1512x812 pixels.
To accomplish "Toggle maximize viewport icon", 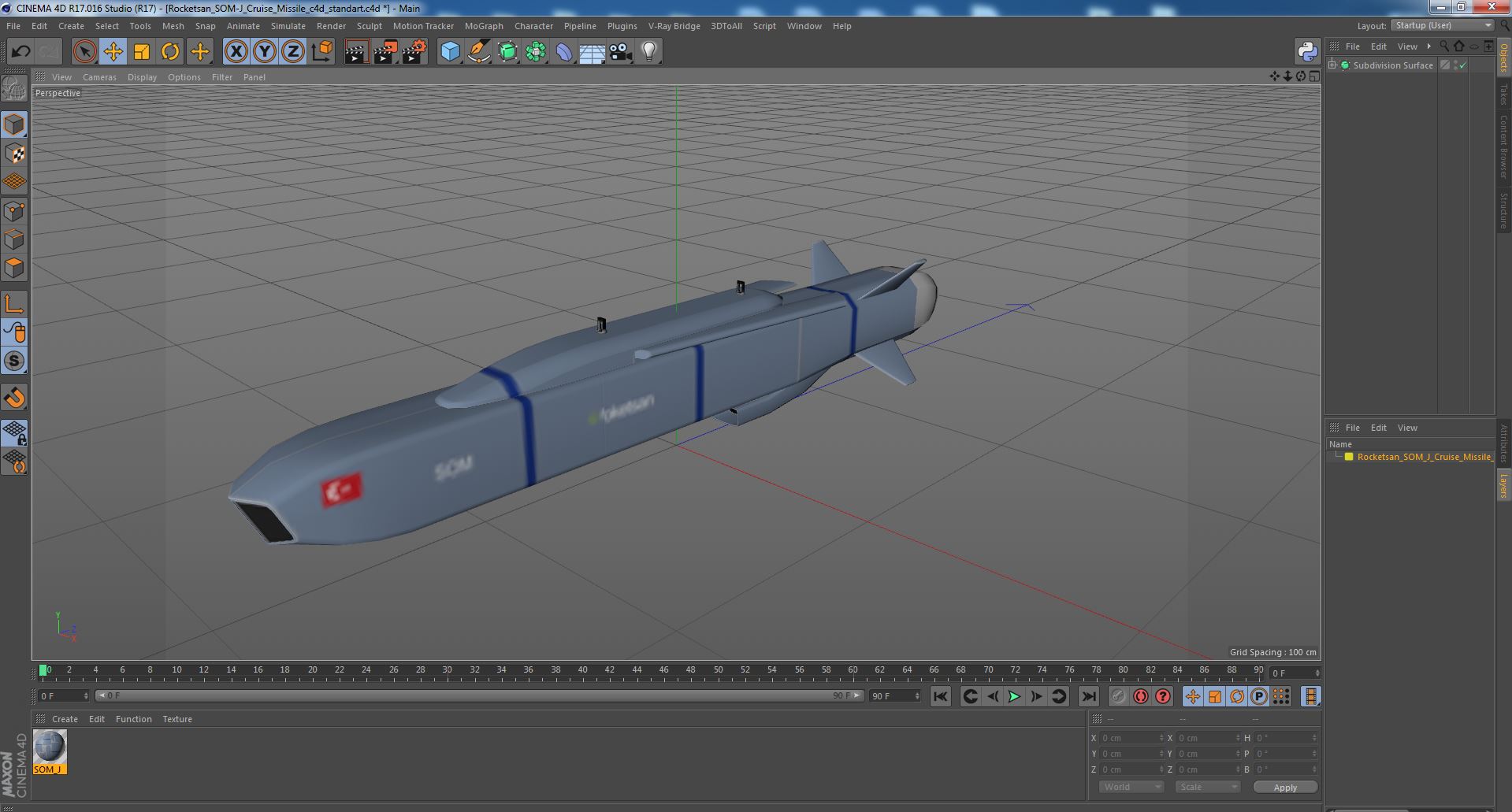I will 1314,76.
